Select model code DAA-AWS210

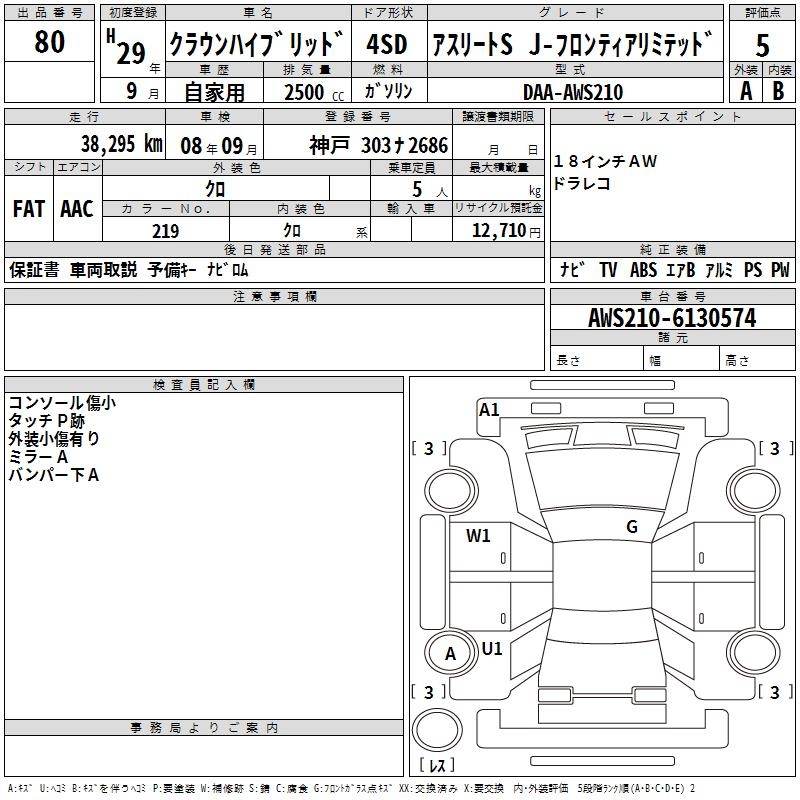(x=573, y=92)
